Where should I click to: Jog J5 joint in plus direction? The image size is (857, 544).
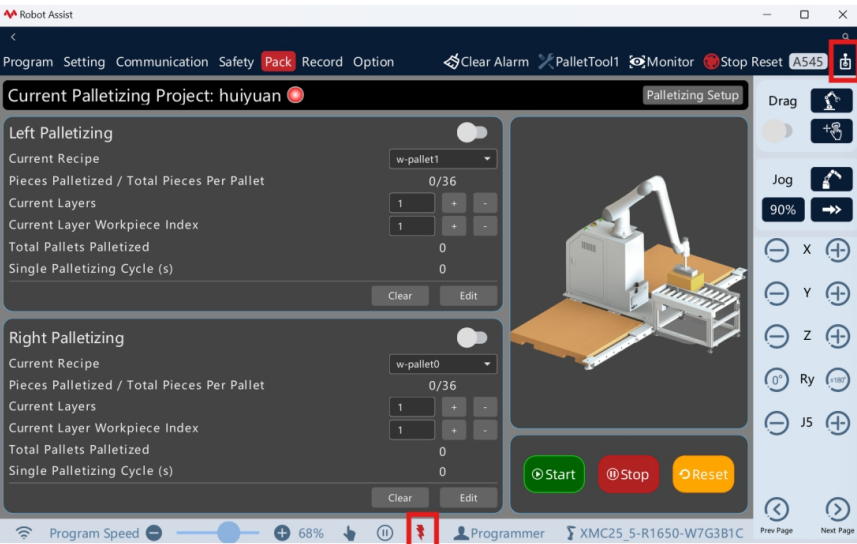coord(837,423)
